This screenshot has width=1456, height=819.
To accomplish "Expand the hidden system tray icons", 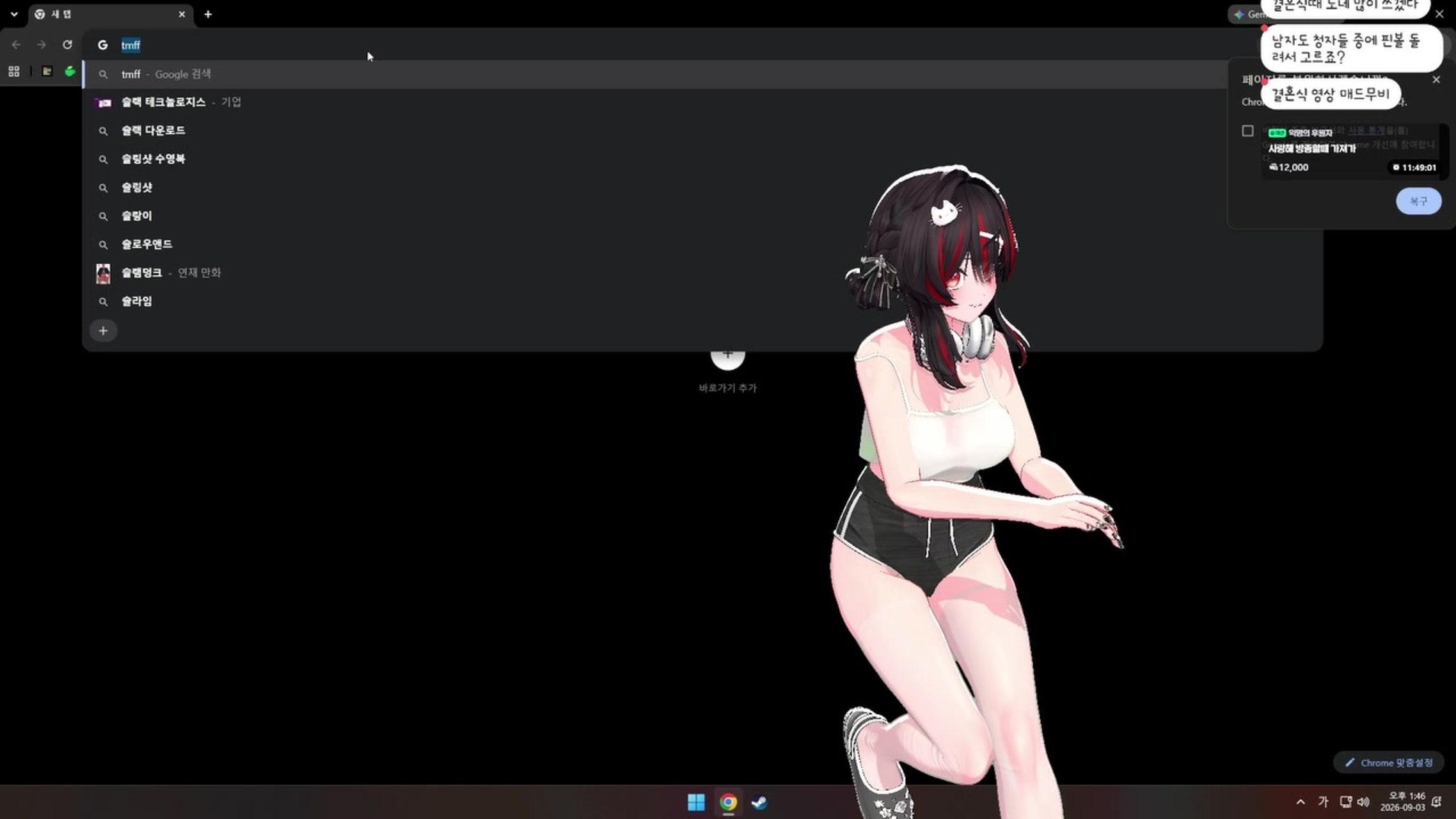I will [1301, 802].
